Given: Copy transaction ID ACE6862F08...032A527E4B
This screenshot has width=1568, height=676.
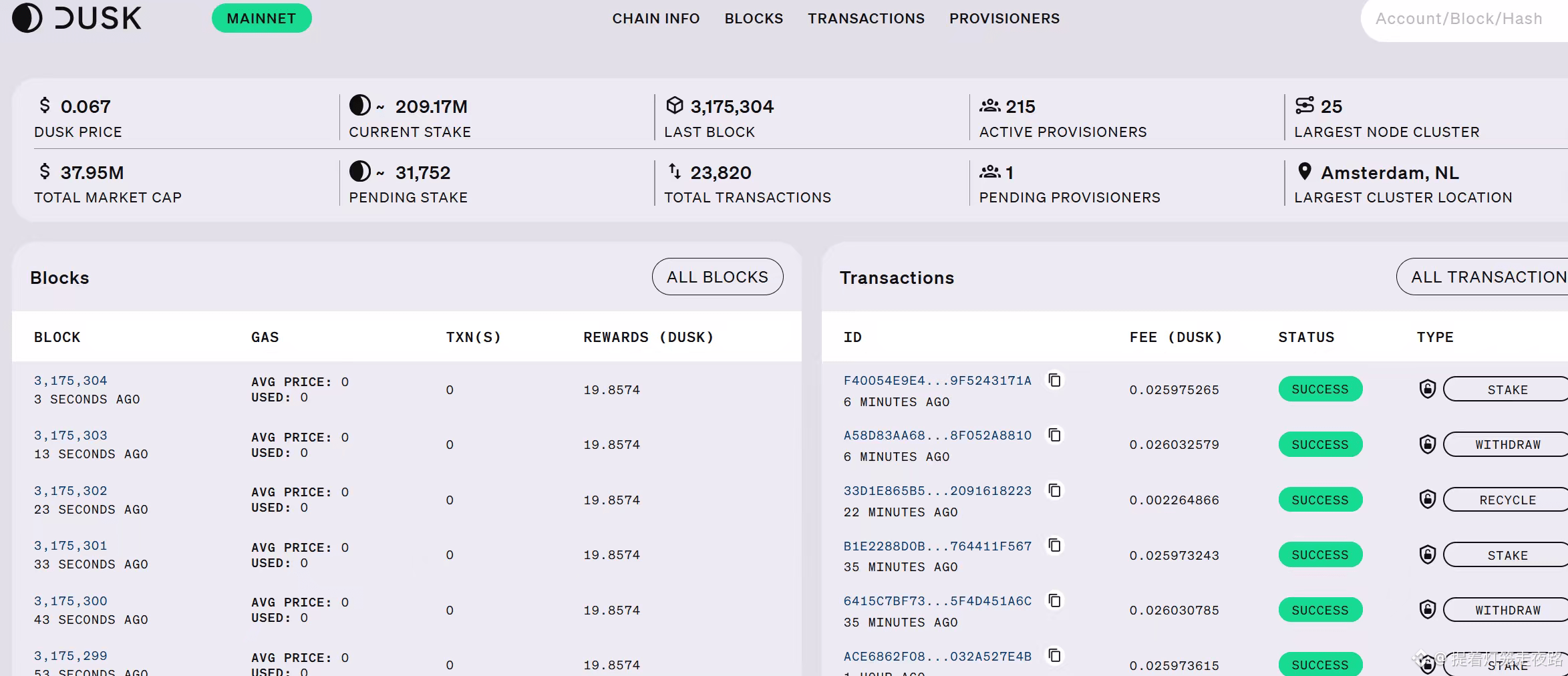Looking at the screenshot, I should pos(1054,656).
